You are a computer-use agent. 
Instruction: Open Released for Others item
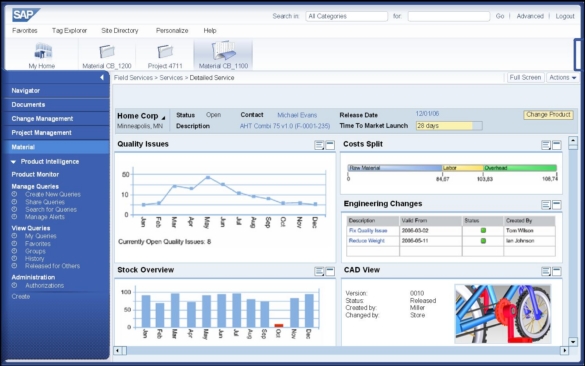[x=52, y=266]
